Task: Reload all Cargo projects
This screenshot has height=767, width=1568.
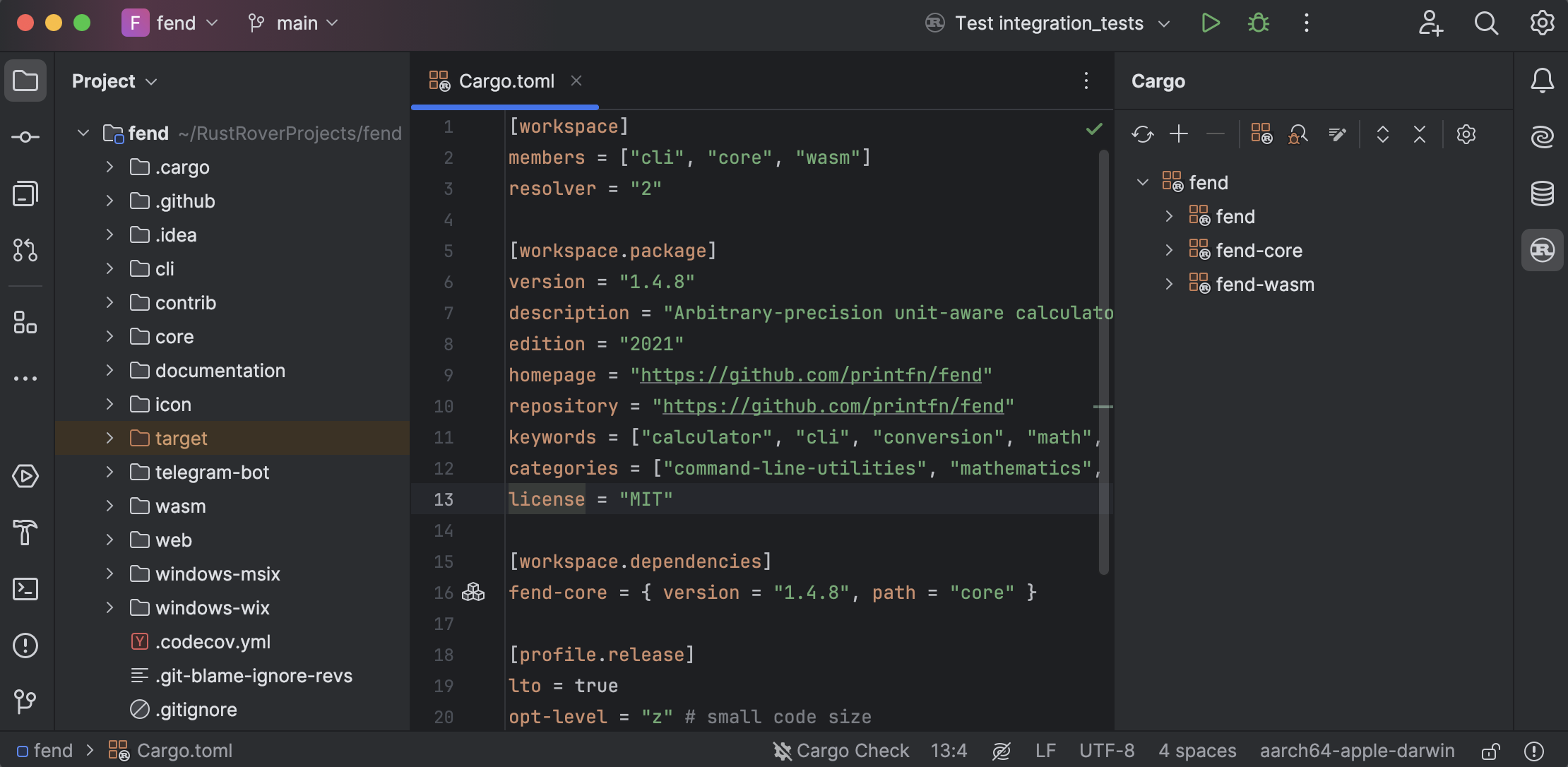Action: [1142, 133]
